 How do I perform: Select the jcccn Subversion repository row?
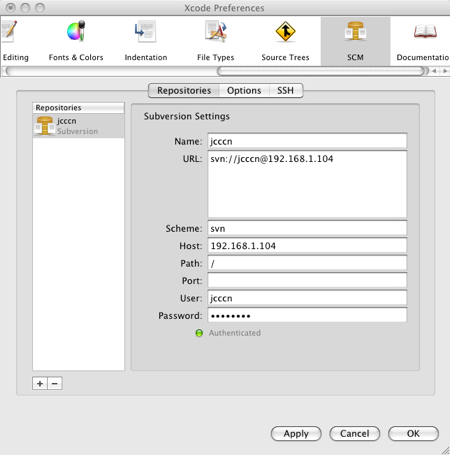tap(78, 126)
